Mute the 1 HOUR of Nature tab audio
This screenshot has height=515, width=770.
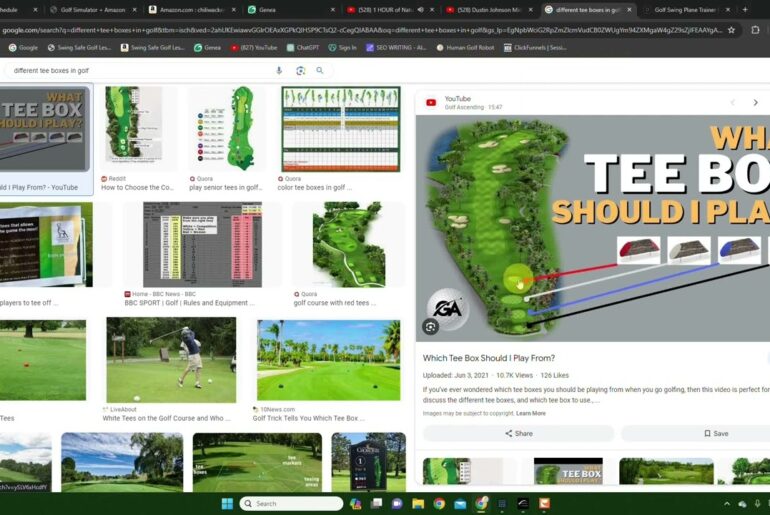pos(421,9)
